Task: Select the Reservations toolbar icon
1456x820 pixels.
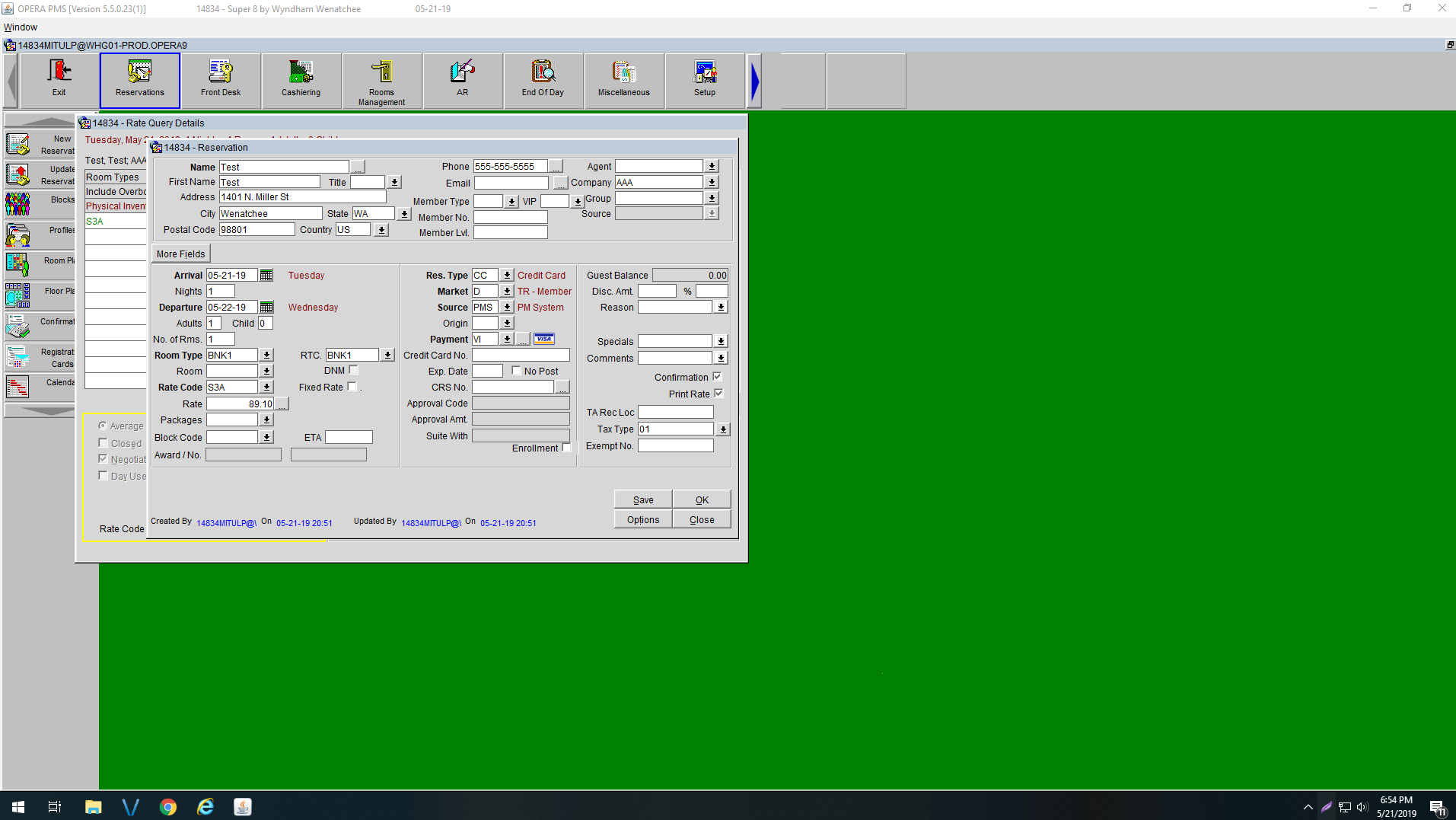Action: pyautogui.click(x=139, y=80)
